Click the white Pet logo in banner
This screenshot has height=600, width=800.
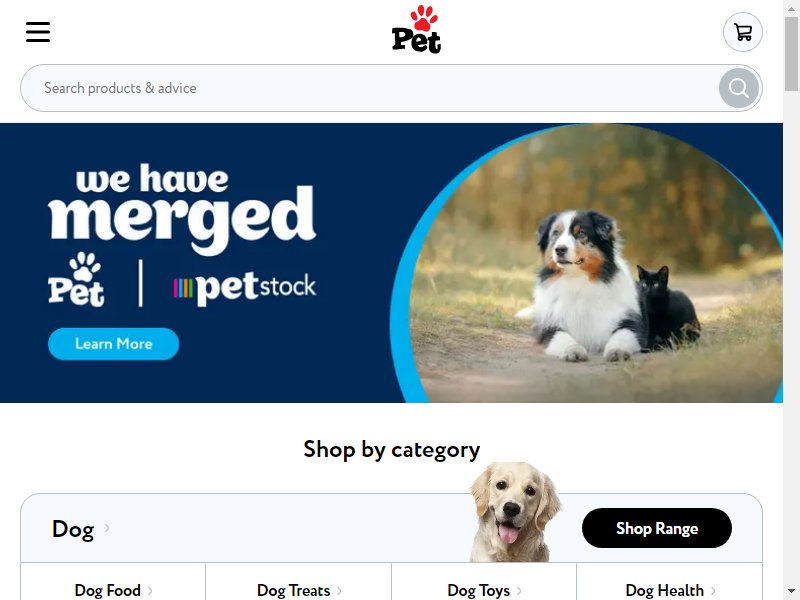pos(77,280)
